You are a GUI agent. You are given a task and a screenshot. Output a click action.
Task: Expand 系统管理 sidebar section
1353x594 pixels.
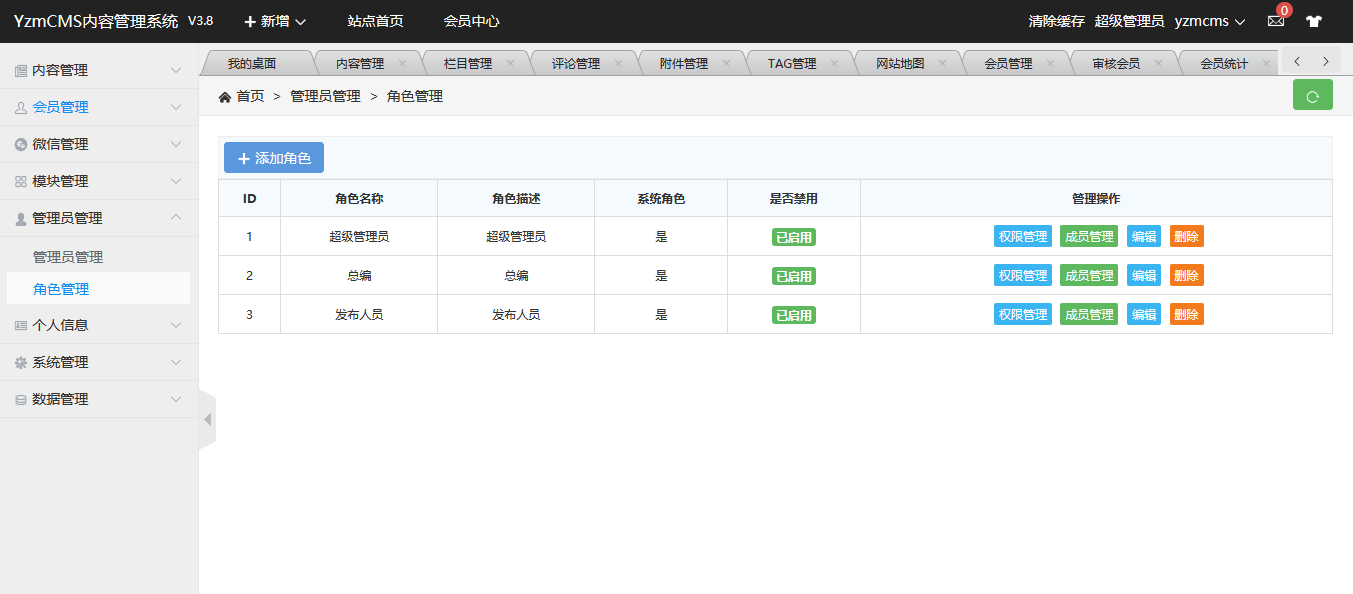click(x=98, y=362)
